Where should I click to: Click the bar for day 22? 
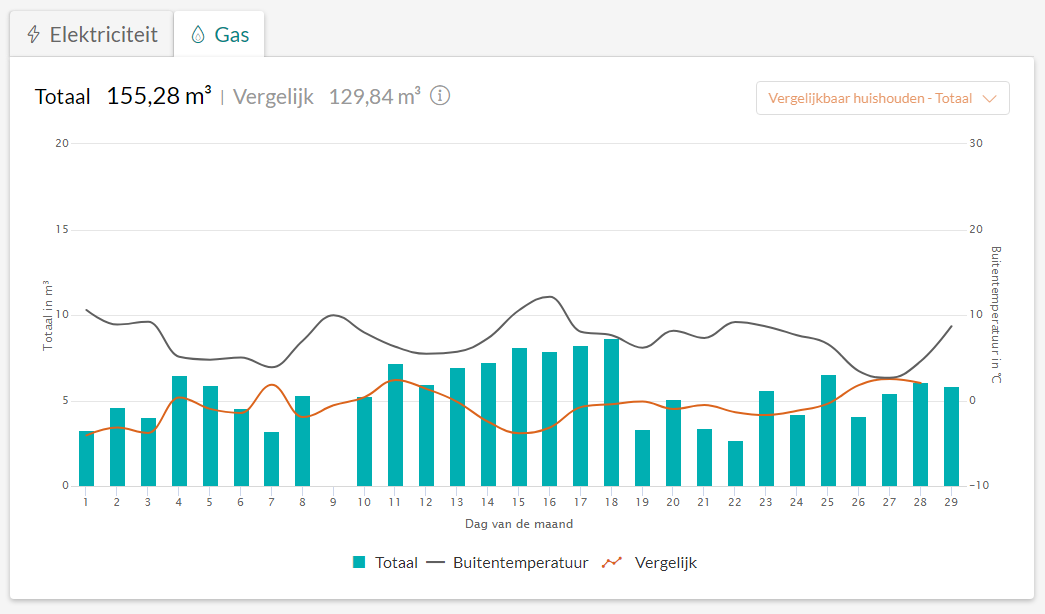[x=735, y=463]
